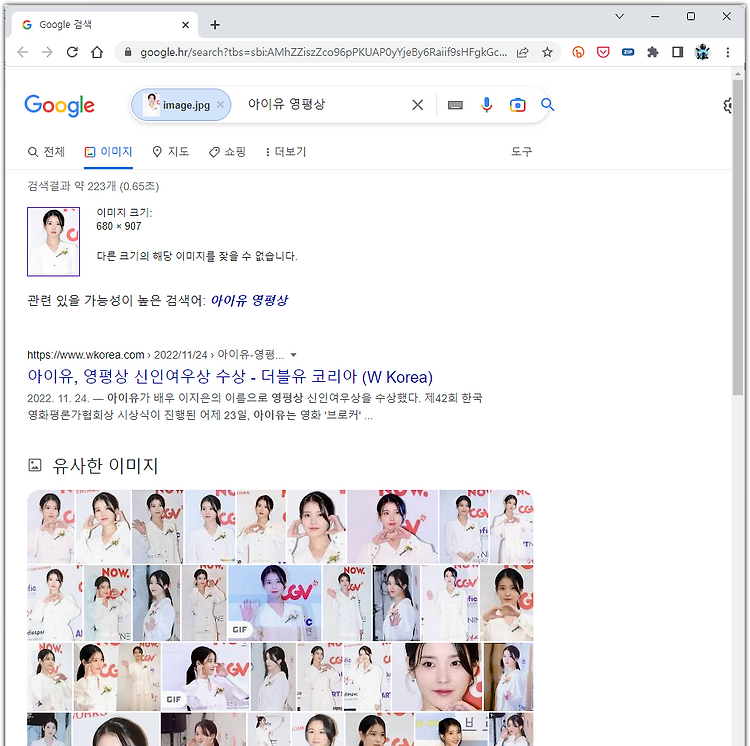The image size is (750, 746).
Task: Open the orange circular extension icon
Action: [578, 52]
